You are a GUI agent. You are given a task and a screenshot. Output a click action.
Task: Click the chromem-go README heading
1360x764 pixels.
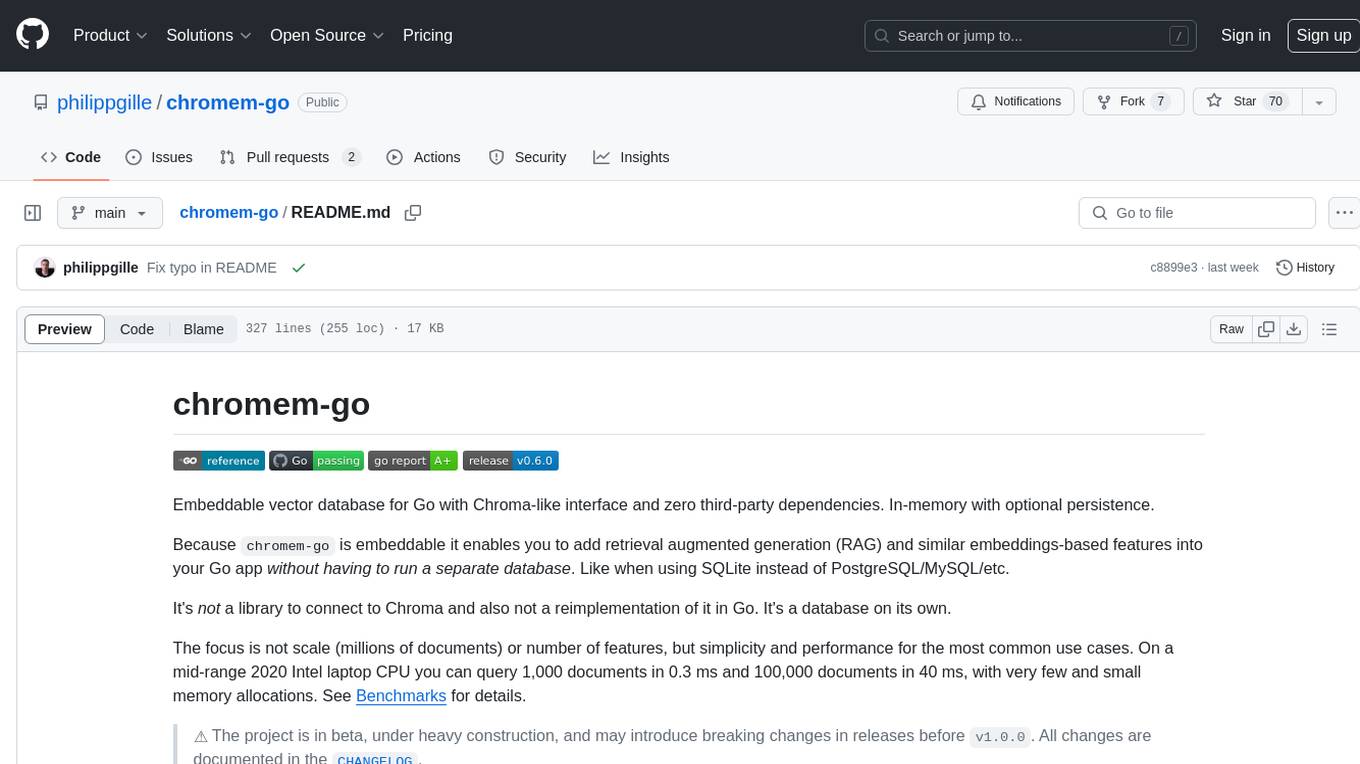click(x=271, y=404)
